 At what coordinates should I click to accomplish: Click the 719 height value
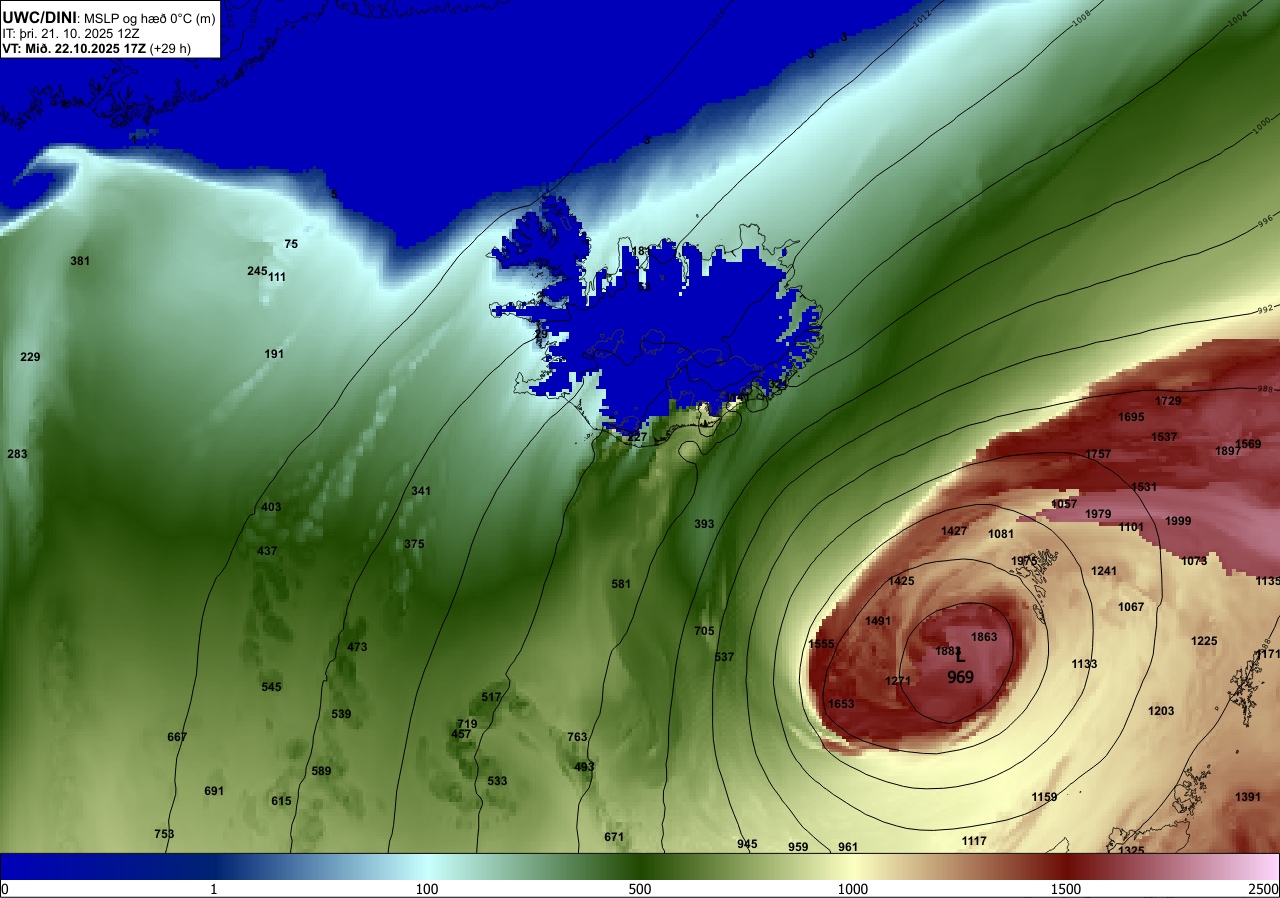point(467,724)
